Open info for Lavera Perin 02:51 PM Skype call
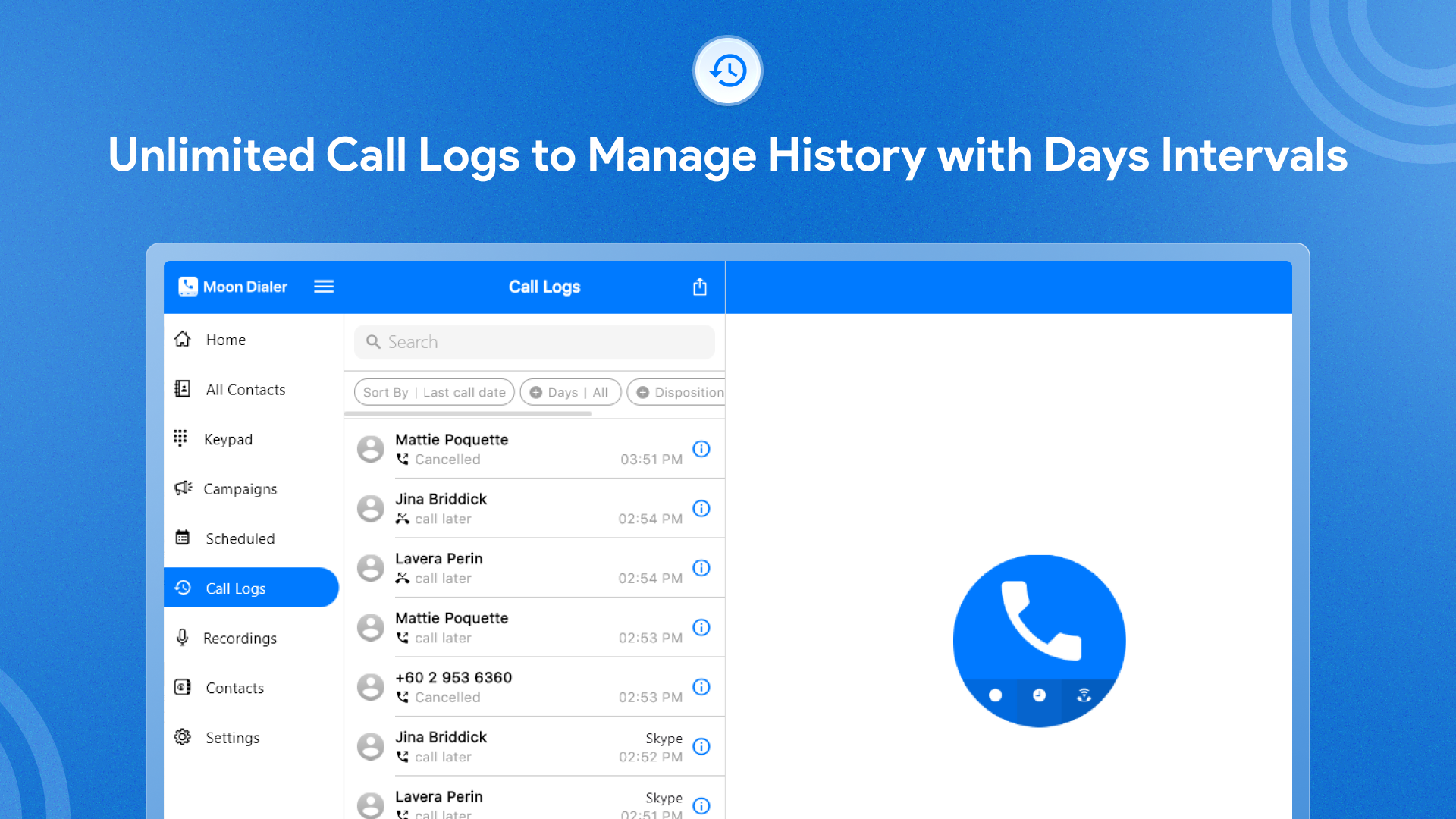The height and width of the screenshot is (819, 1456). (x=701, y=805)
